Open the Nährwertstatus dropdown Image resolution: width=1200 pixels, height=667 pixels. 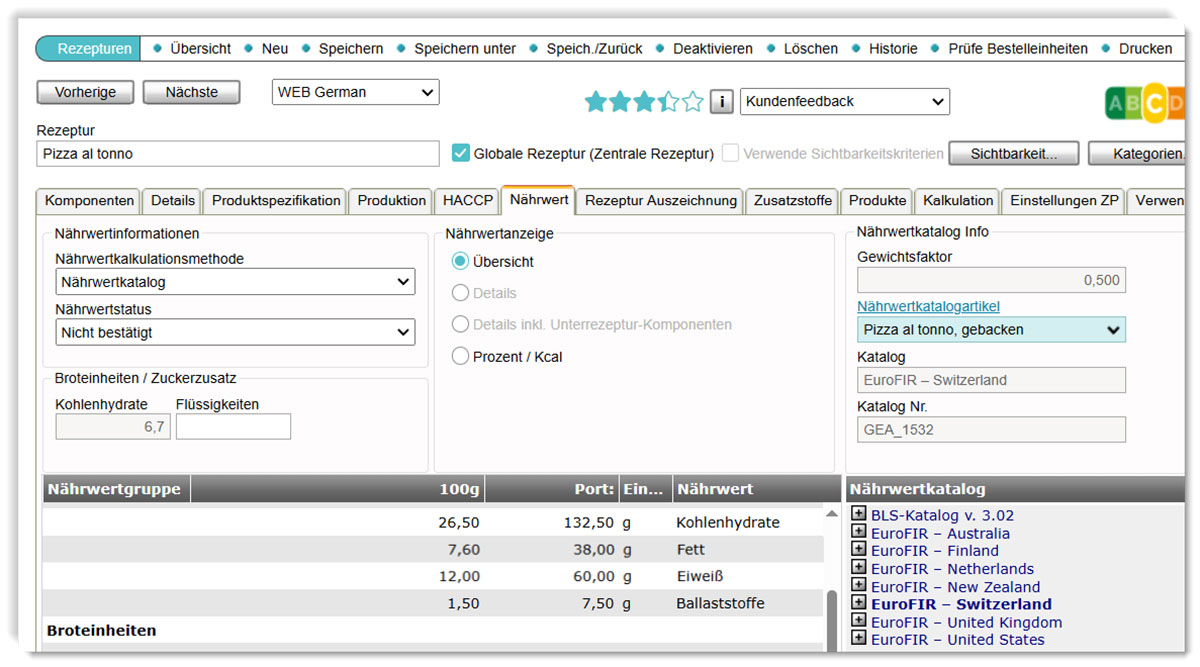[235, 332]
